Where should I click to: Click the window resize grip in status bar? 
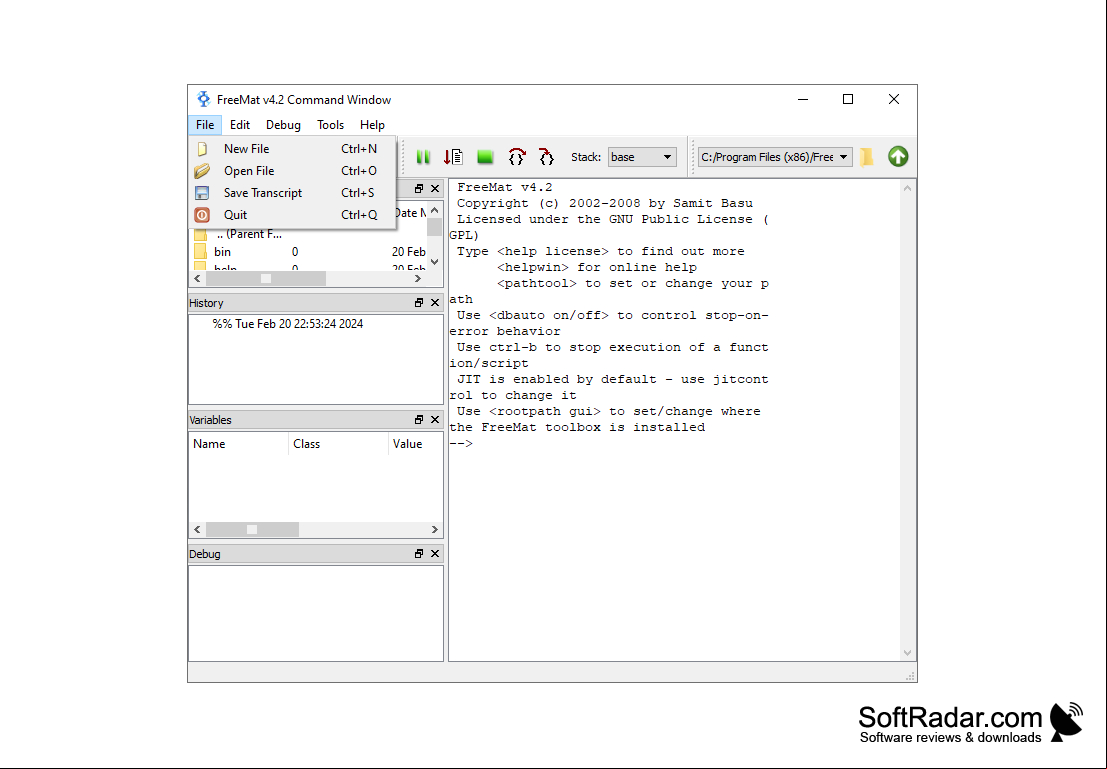tap(910, 676)
